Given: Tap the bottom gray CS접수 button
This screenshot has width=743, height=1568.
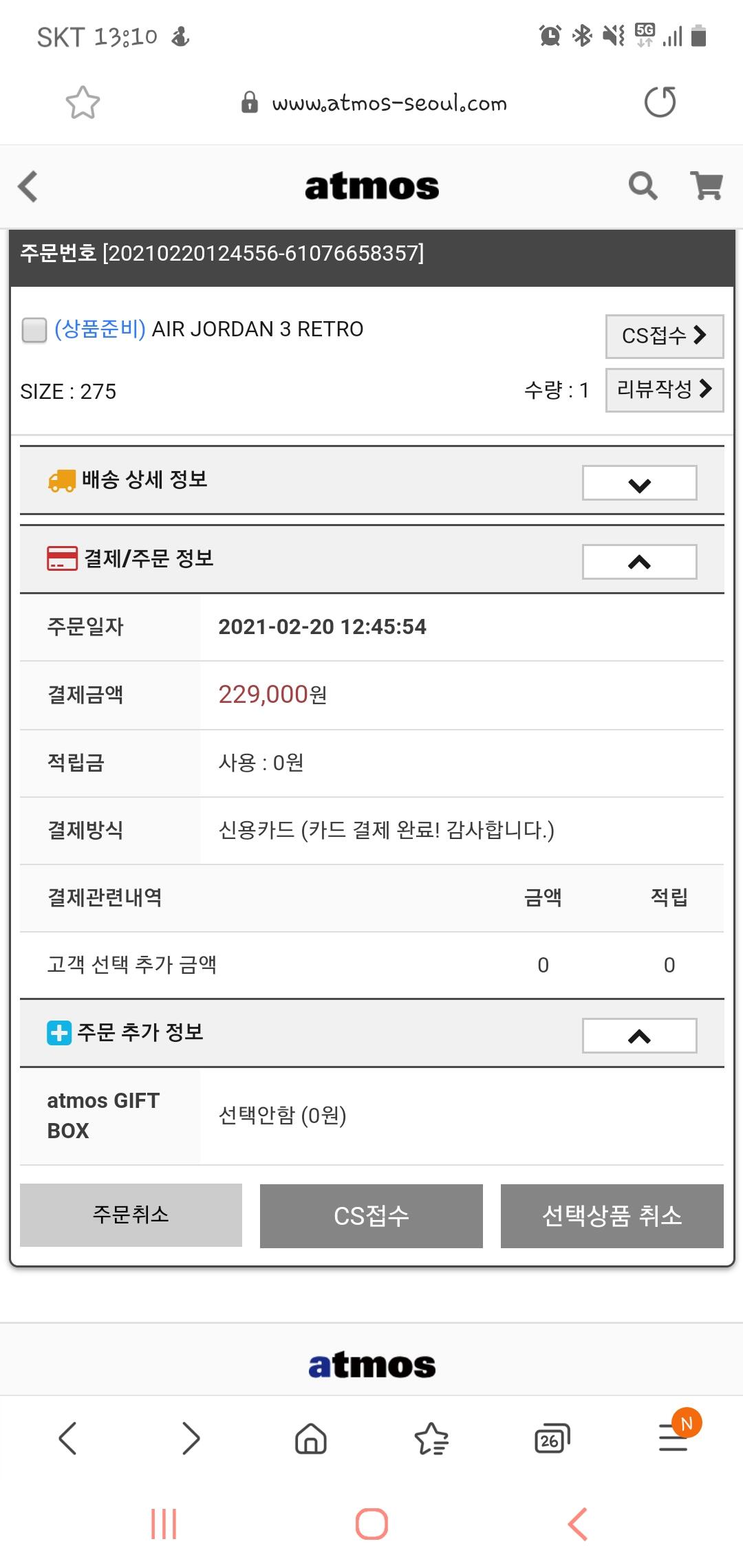Looking at the screenshot, I should pyautogui.click(x=371, y=1216).
